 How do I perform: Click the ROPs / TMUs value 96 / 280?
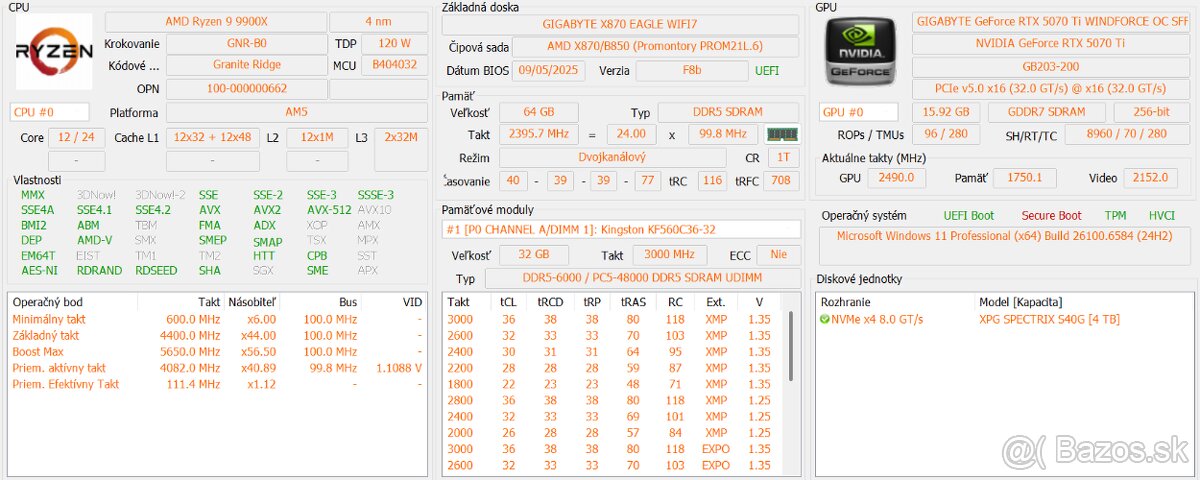pos(946,134)
